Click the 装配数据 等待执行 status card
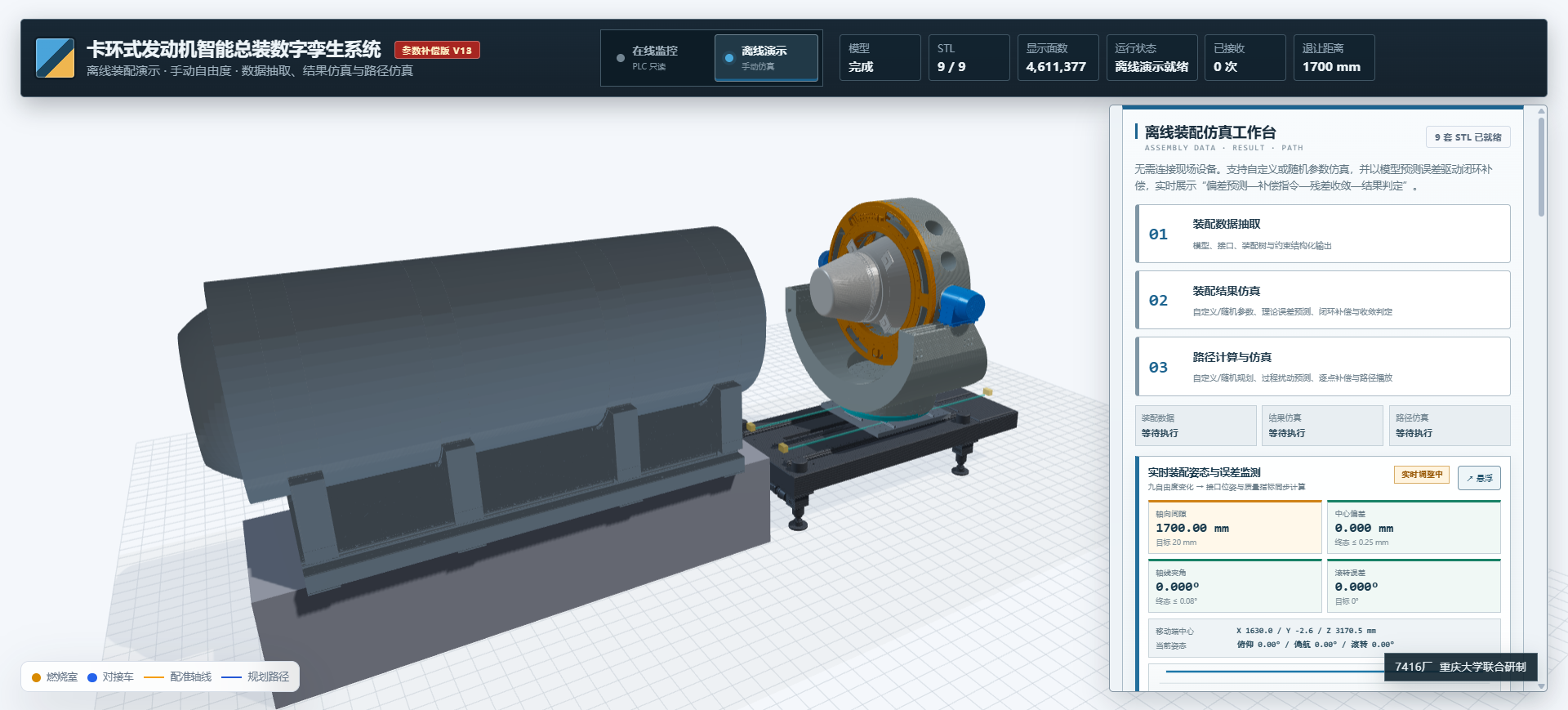Image resolution: width=1568 pixels, height=710 pixels. (x=1196, y=426)
